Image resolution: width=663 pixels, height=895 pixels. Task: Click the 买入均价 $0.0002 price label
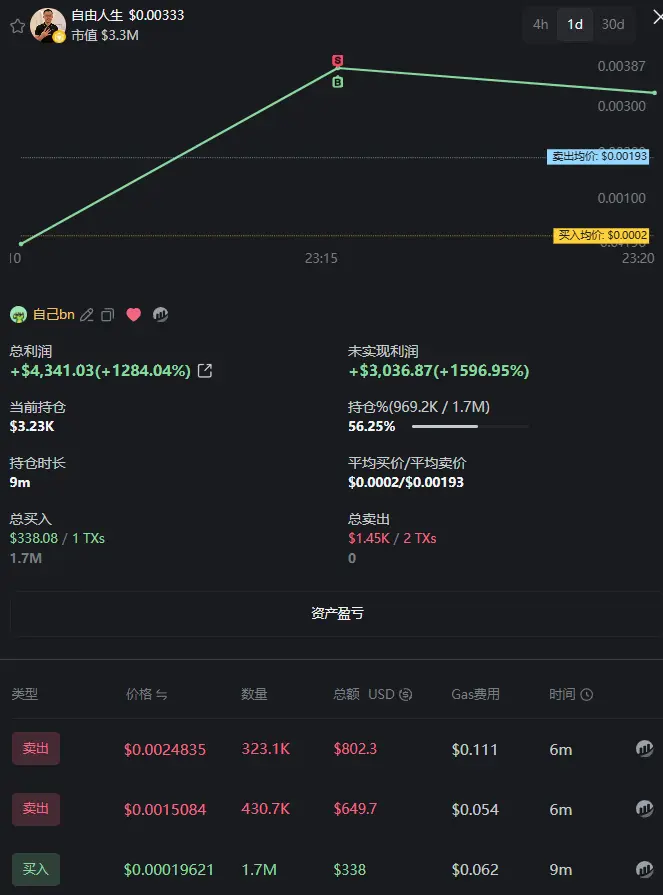(x=601, y=235)
